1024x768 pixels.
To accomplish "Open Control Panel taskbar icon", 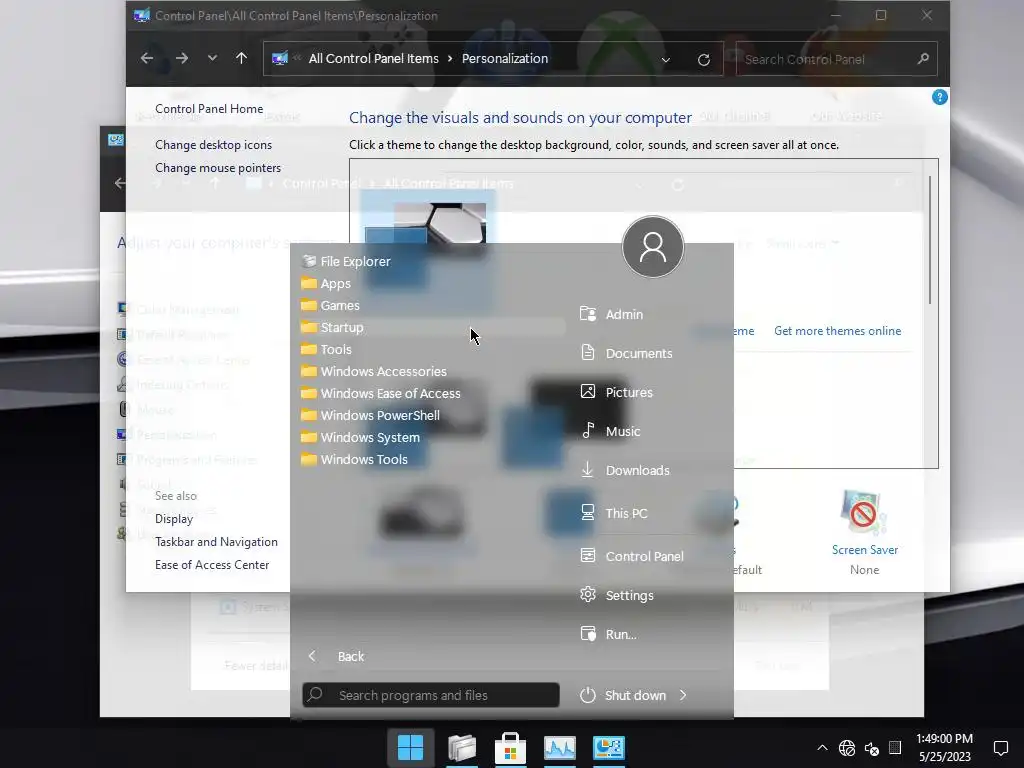I will (x=609, y=748).
